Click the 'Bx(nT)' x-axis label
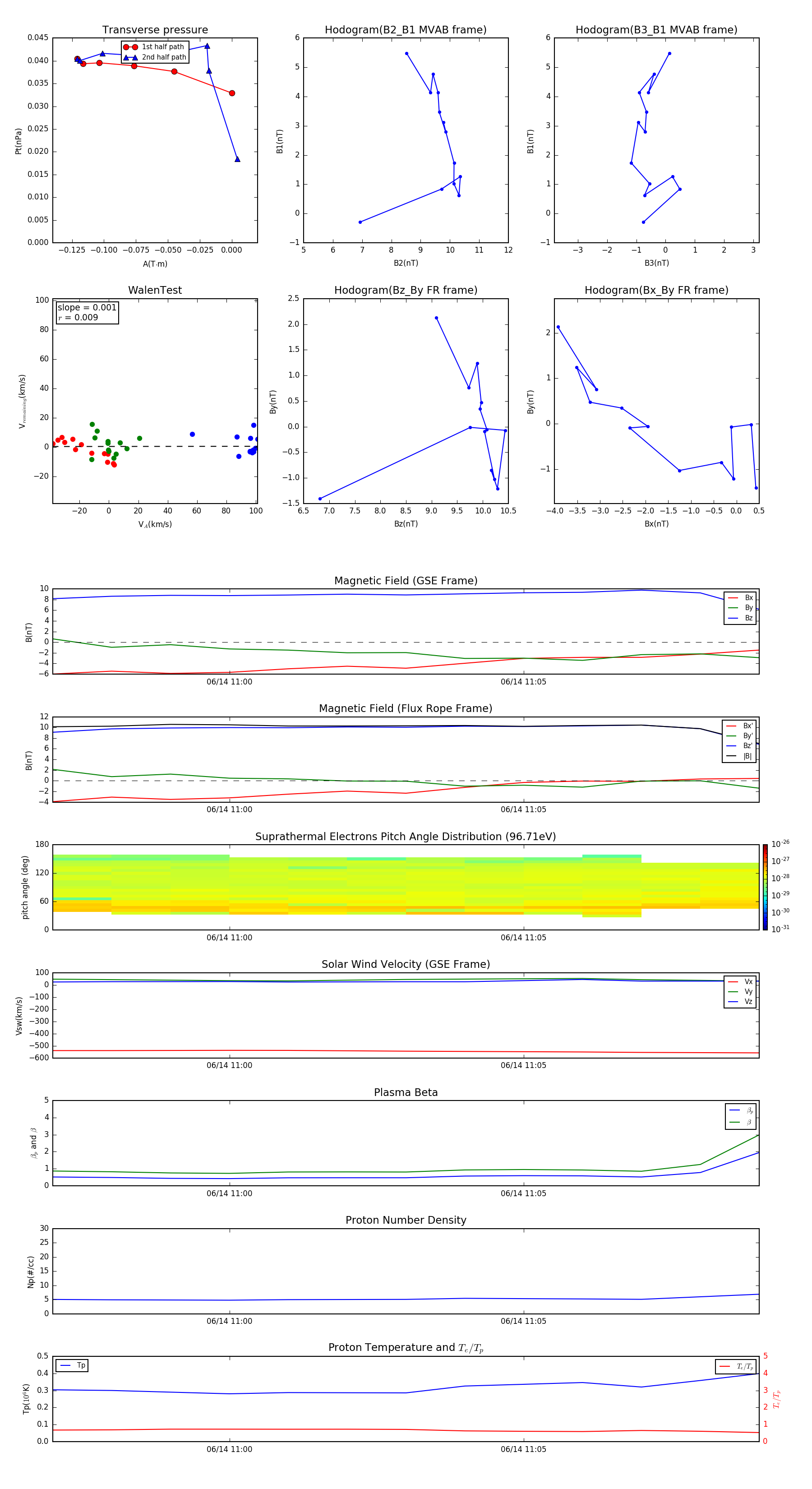Image resolution: width=812 pixels, height=1489 pixels. point(656,524)
